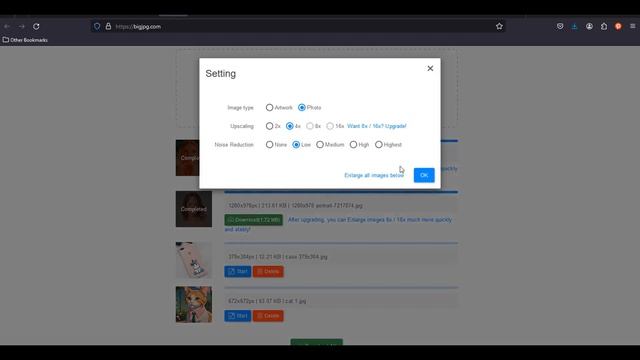The width and height of the screenshot is (640, 360).
Task: Go back using the browser back arrow
Action: (x=7, y=27)
